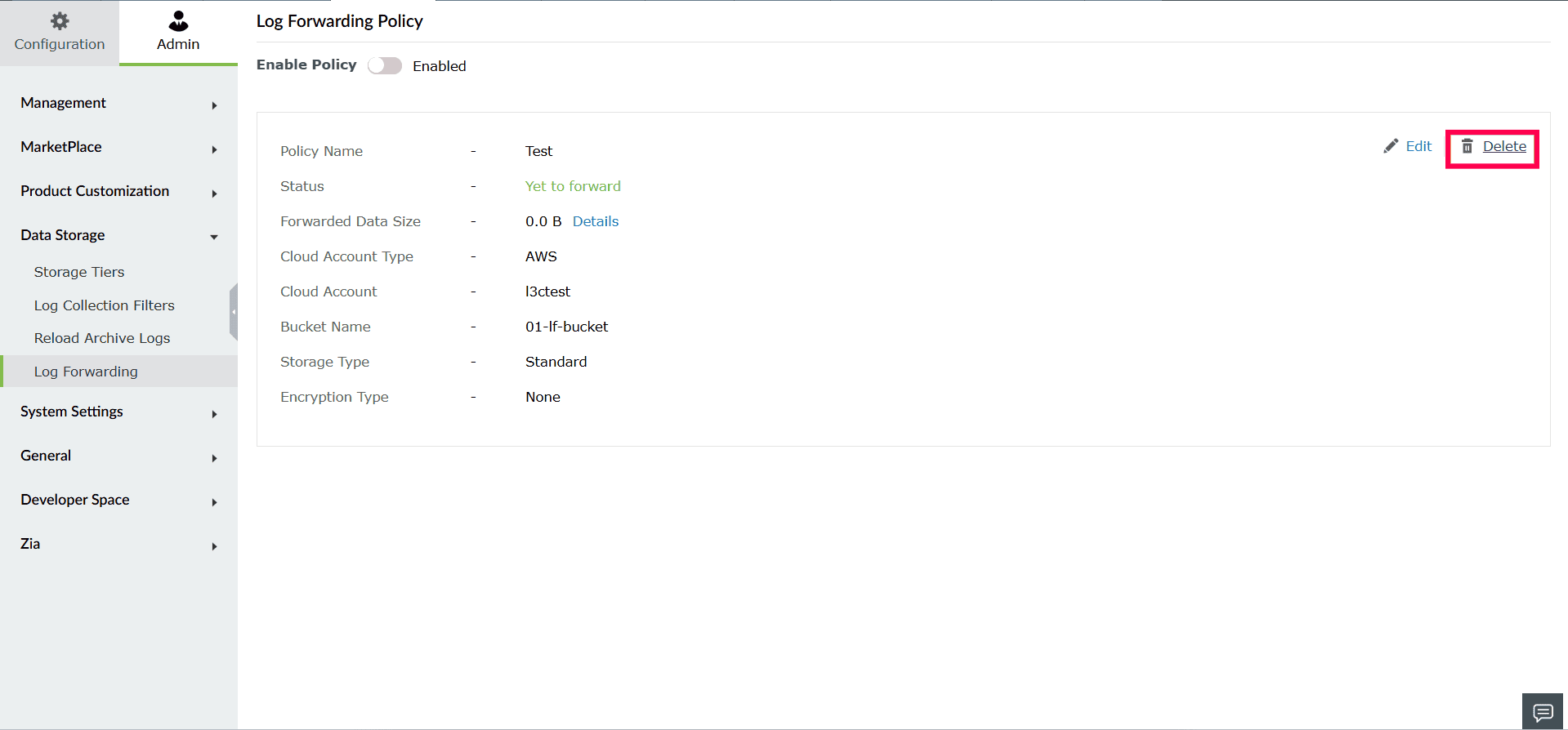Screen dimensions: 1568x730
Task: Expand the General menu arrow
Action: 214,458
